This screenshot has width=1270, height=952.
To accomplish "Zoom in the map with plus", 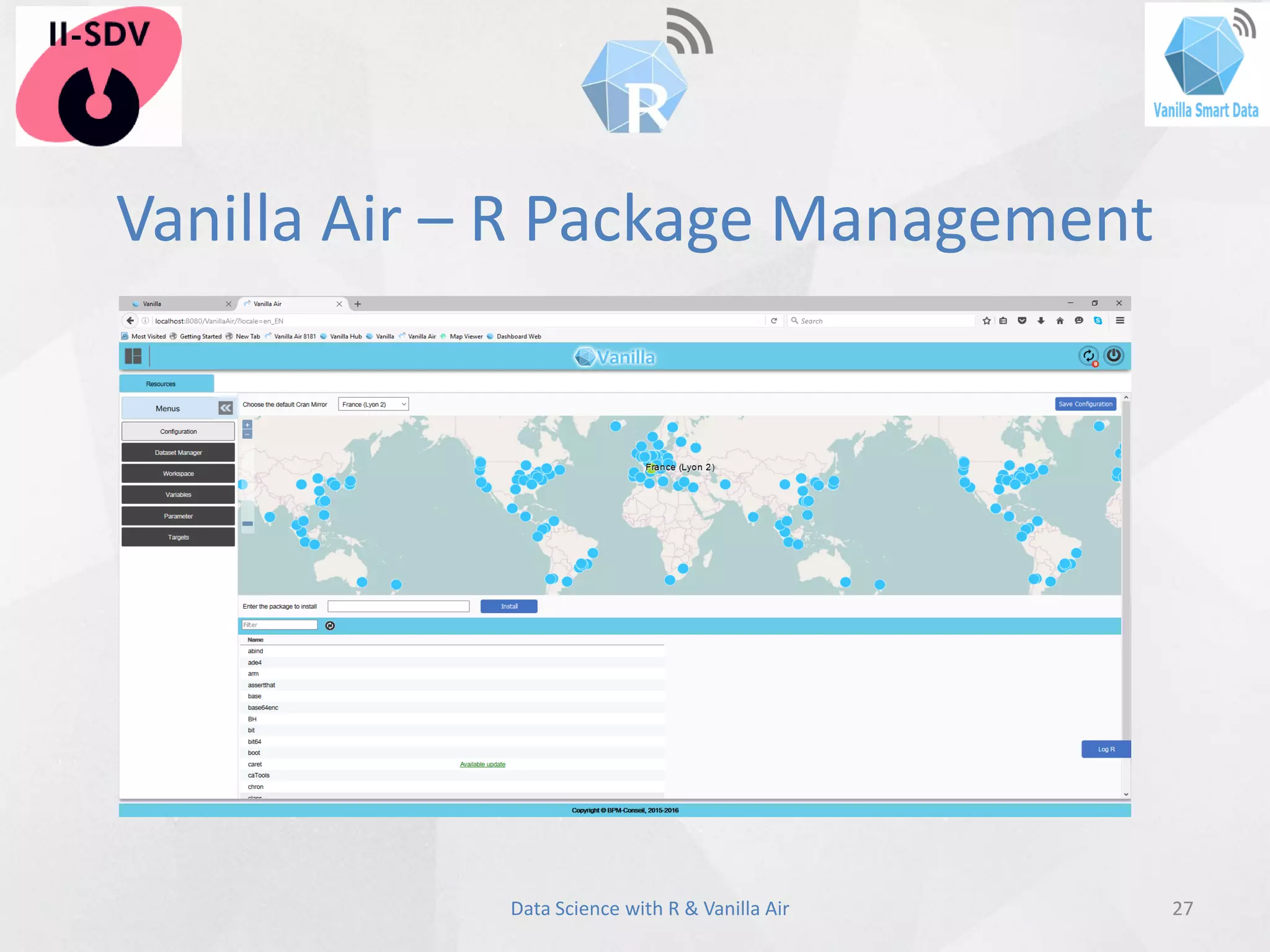I will [247, 425].
